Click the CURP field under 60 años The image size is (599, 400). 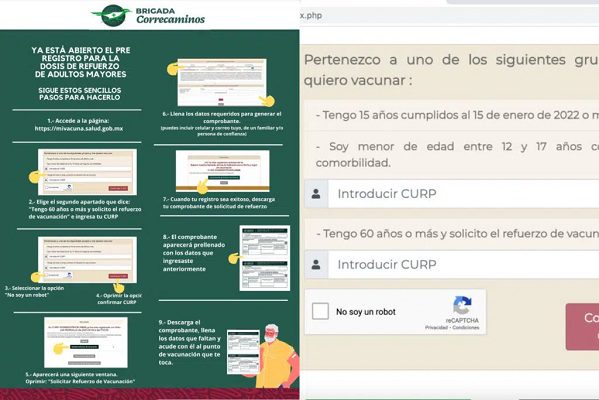[x=463, y=264]
